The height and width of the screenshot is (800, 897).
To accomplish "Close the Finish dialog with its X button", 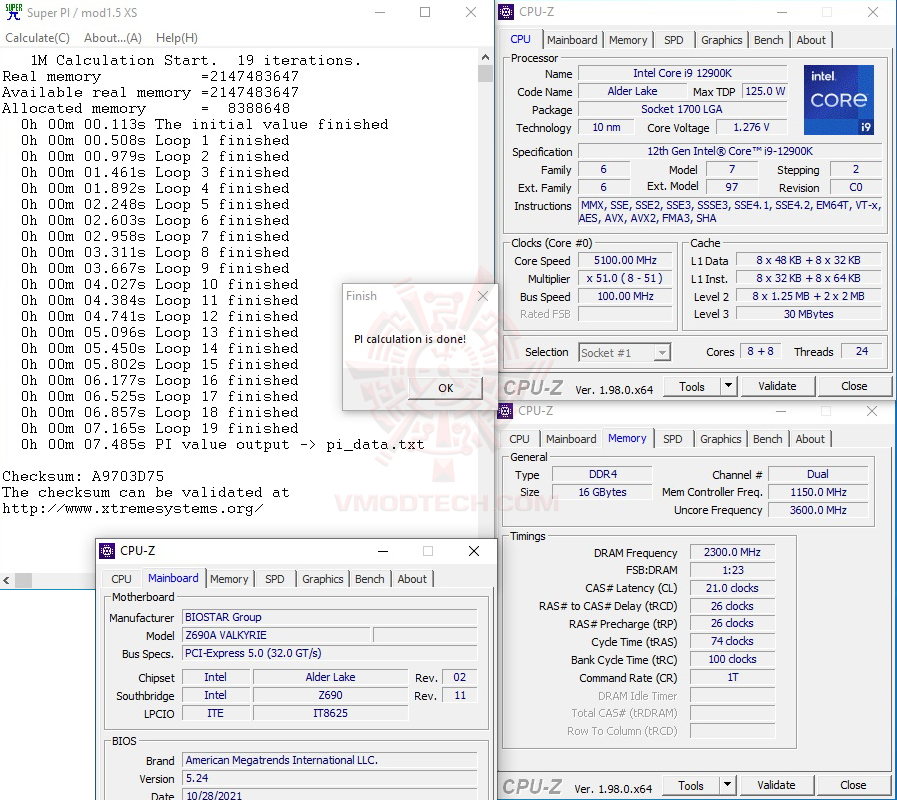I will click(x=483, y=296).
